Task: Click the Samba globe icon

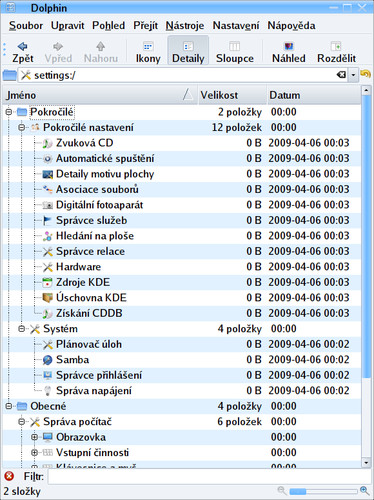Action: (48, 360)
